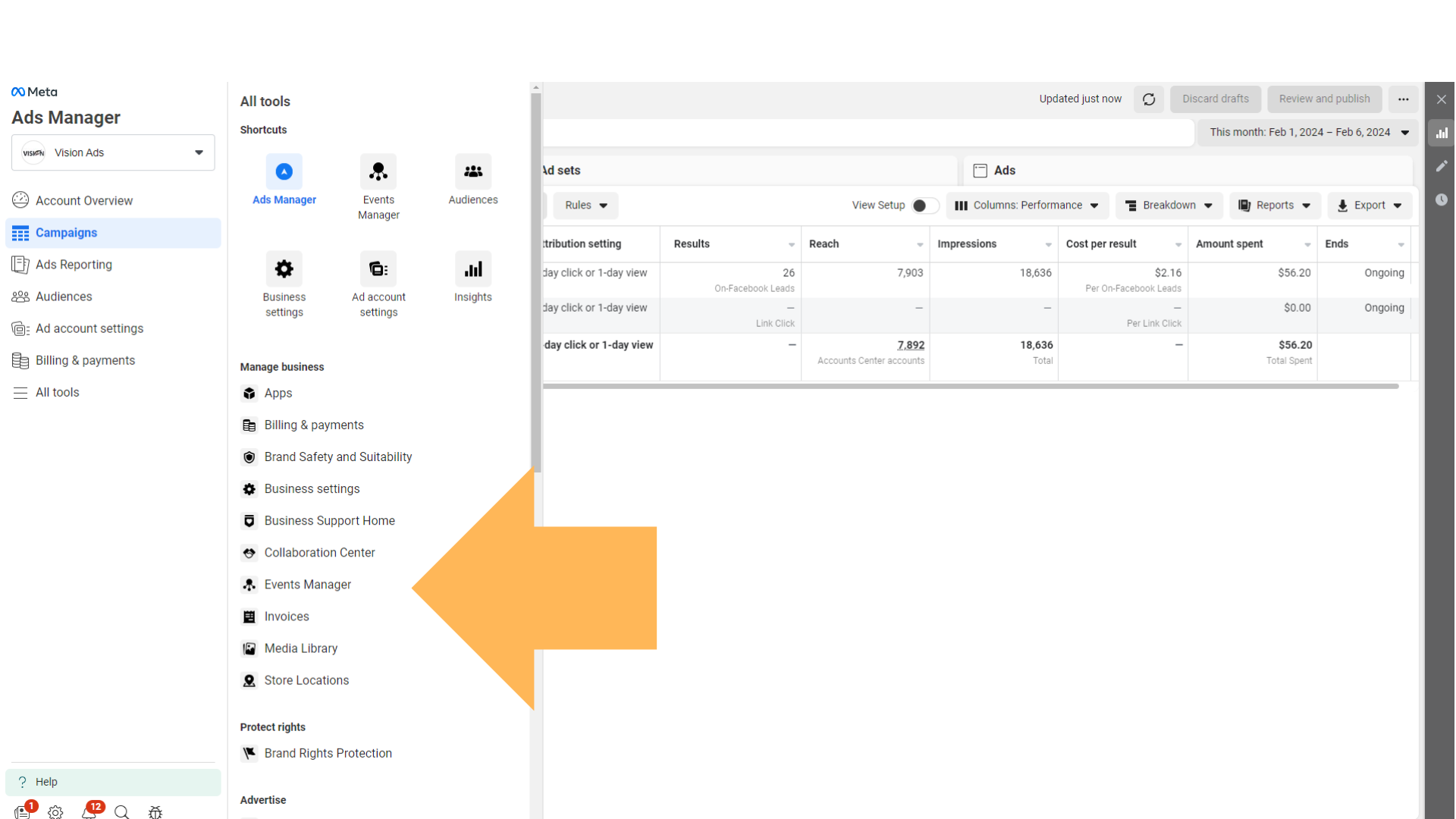Click the 7,892 total reach link
This screenshot has height=819, width=1456.
(911, 345)
